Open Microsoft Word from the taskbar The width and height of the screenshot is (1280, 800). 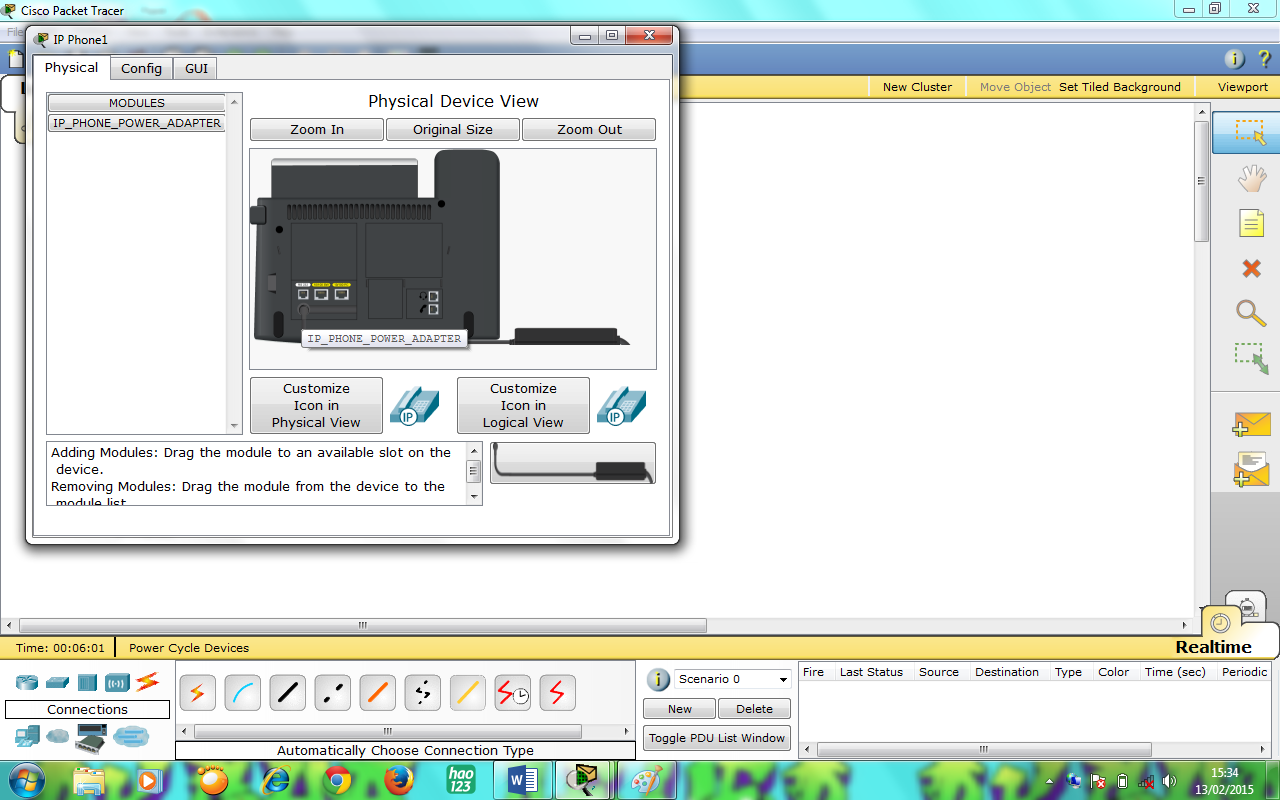point(522,780)
